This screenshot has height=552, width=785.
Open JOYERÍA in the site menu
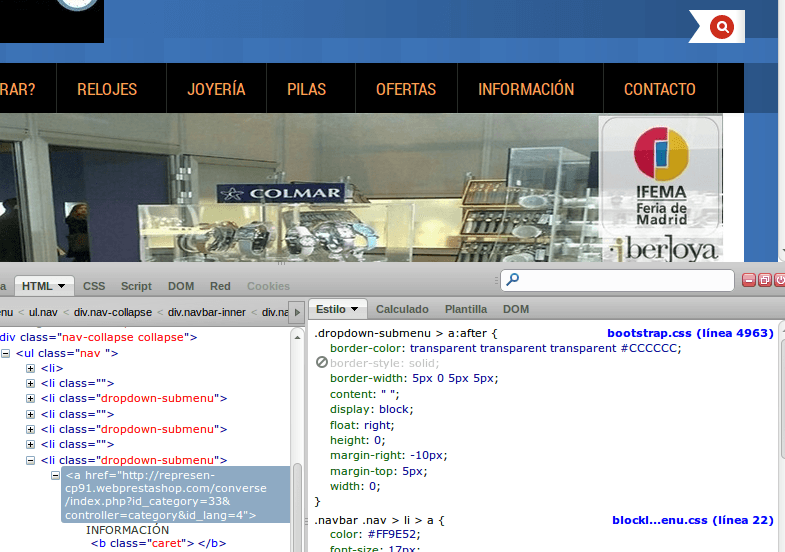click(x=216, y=89)
